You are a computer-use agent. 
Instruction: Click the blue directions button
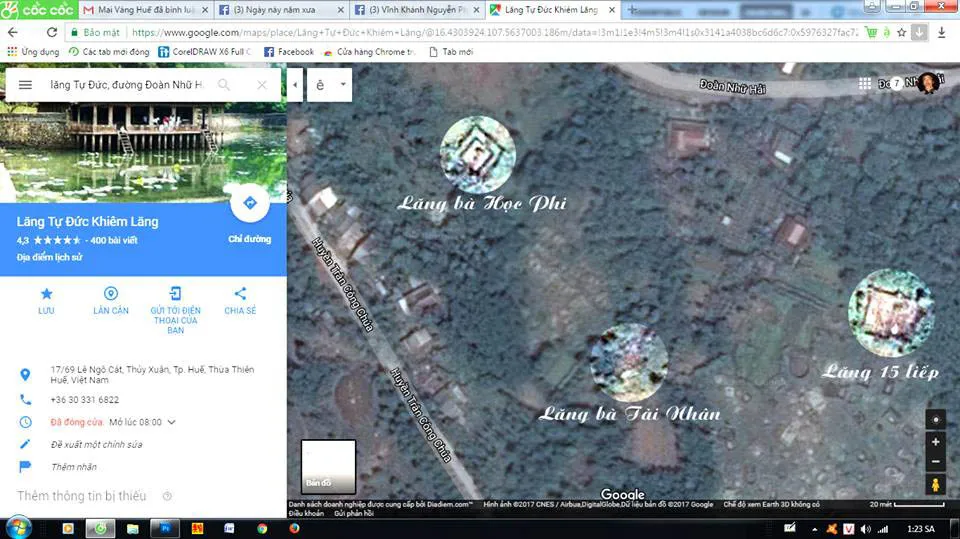coord(249,204)
